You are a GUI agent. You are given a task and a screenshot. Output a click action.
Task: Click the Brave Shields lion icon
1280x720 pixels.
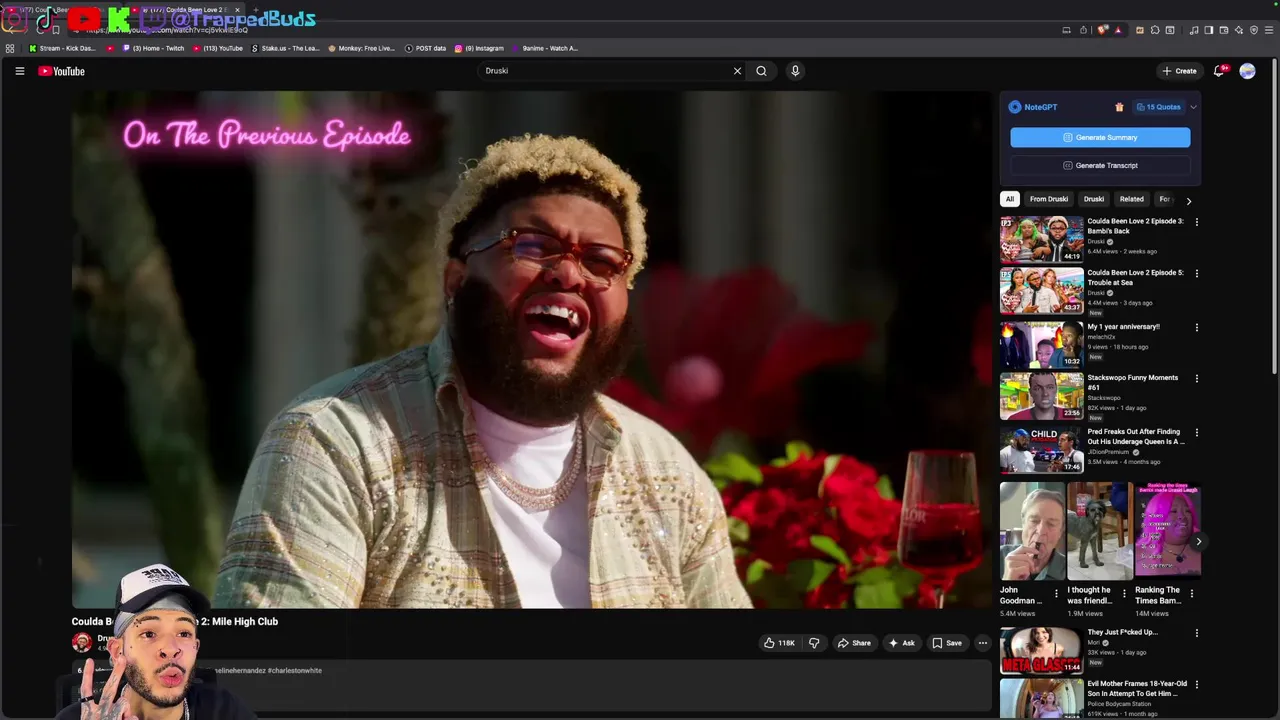click(1103, 30)
